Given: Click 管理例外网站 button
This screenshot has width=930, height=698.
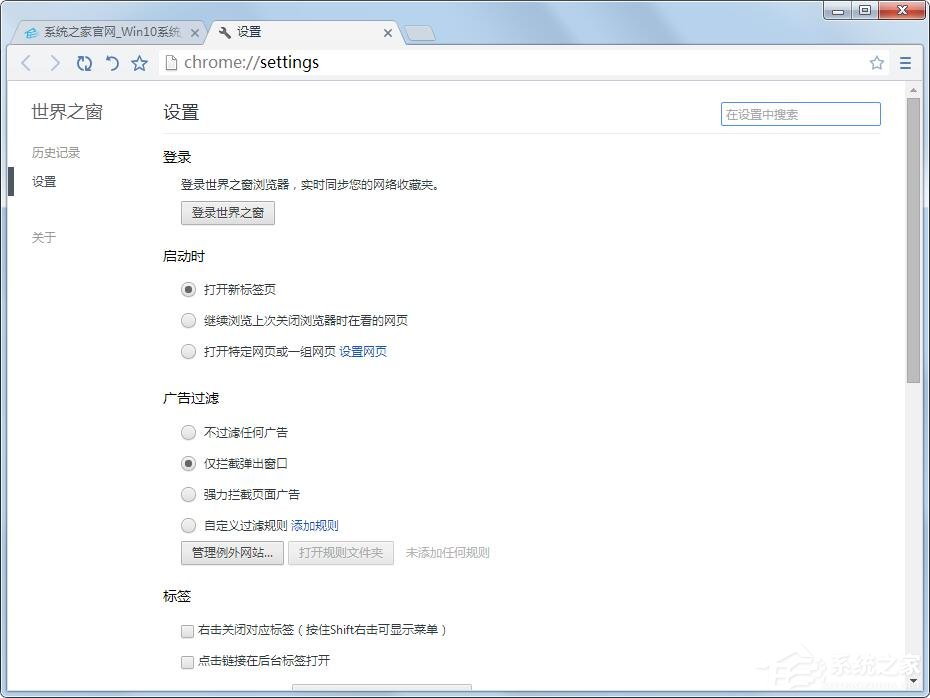Looking at the screenshot, I should pos(231,552).
